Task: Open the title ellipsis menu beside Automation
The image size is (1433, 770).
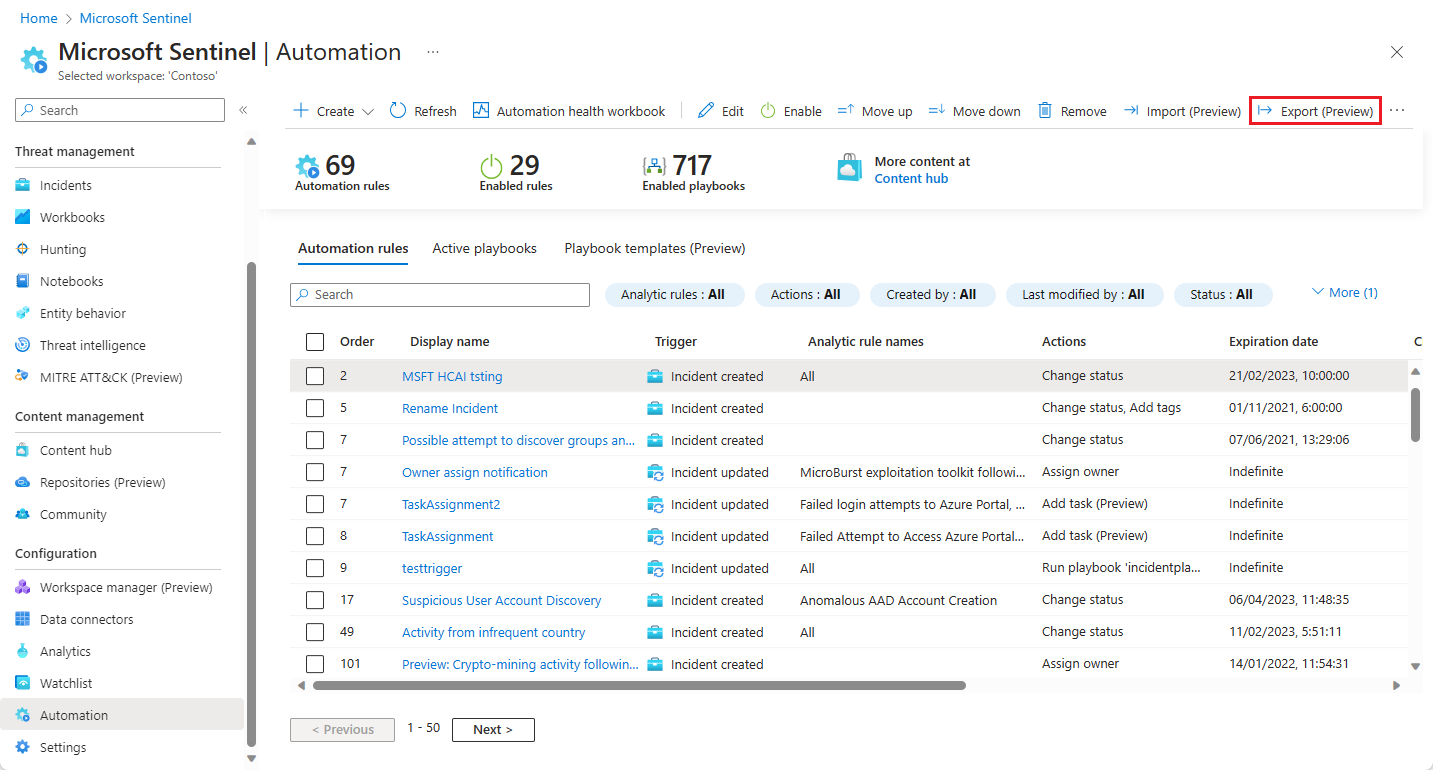Action: point(433,51)
